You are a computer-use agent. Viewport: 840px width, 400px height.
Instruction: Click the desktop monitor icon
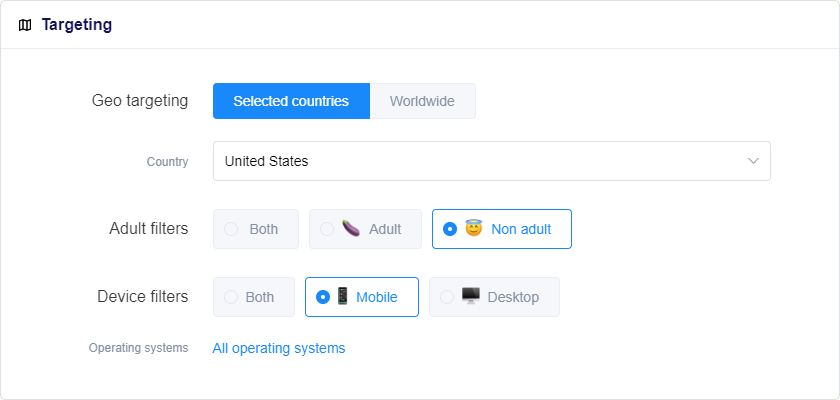[471, 296]
